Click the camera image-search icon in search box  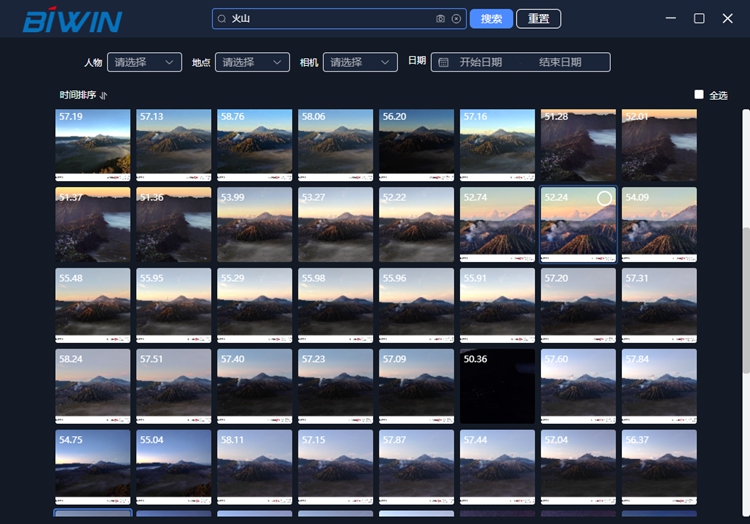(440, 19)
